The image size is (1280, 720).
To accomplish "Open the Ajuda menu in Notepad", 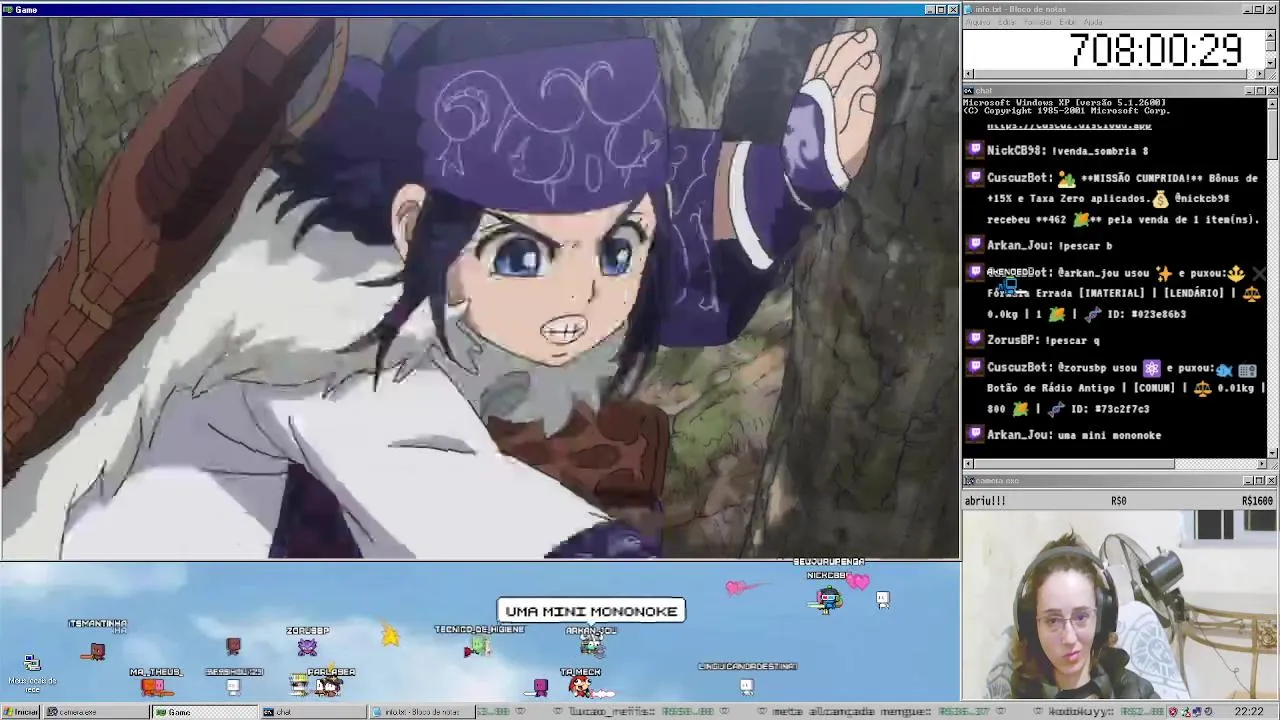I will (x=1093, y=22).
